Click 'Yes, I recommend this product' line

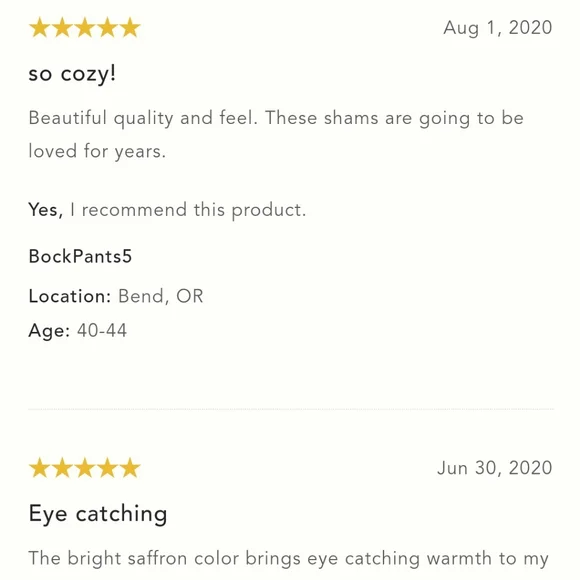167,210
